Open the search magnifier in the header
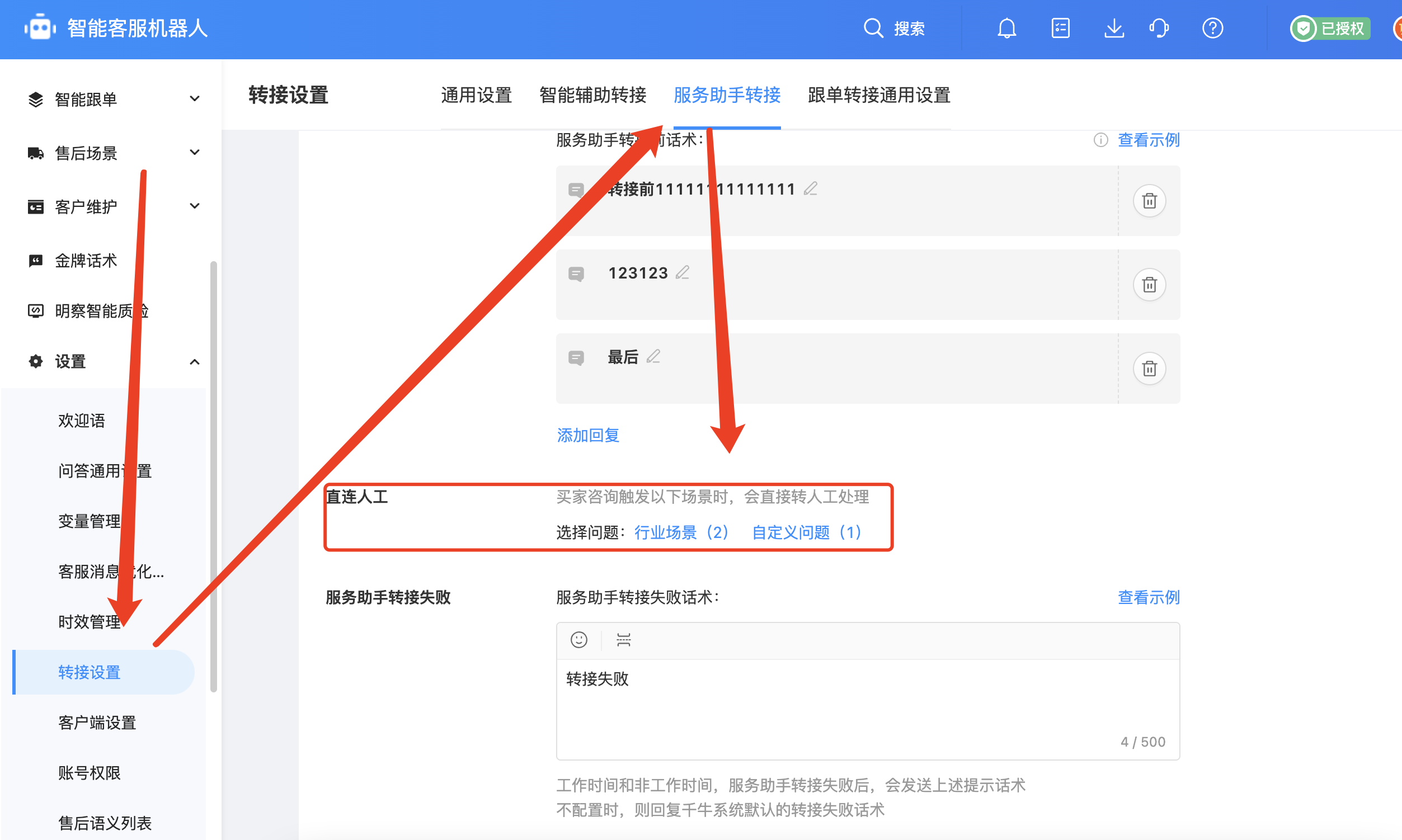1402x840 pixels. click(x=873, y=28)
